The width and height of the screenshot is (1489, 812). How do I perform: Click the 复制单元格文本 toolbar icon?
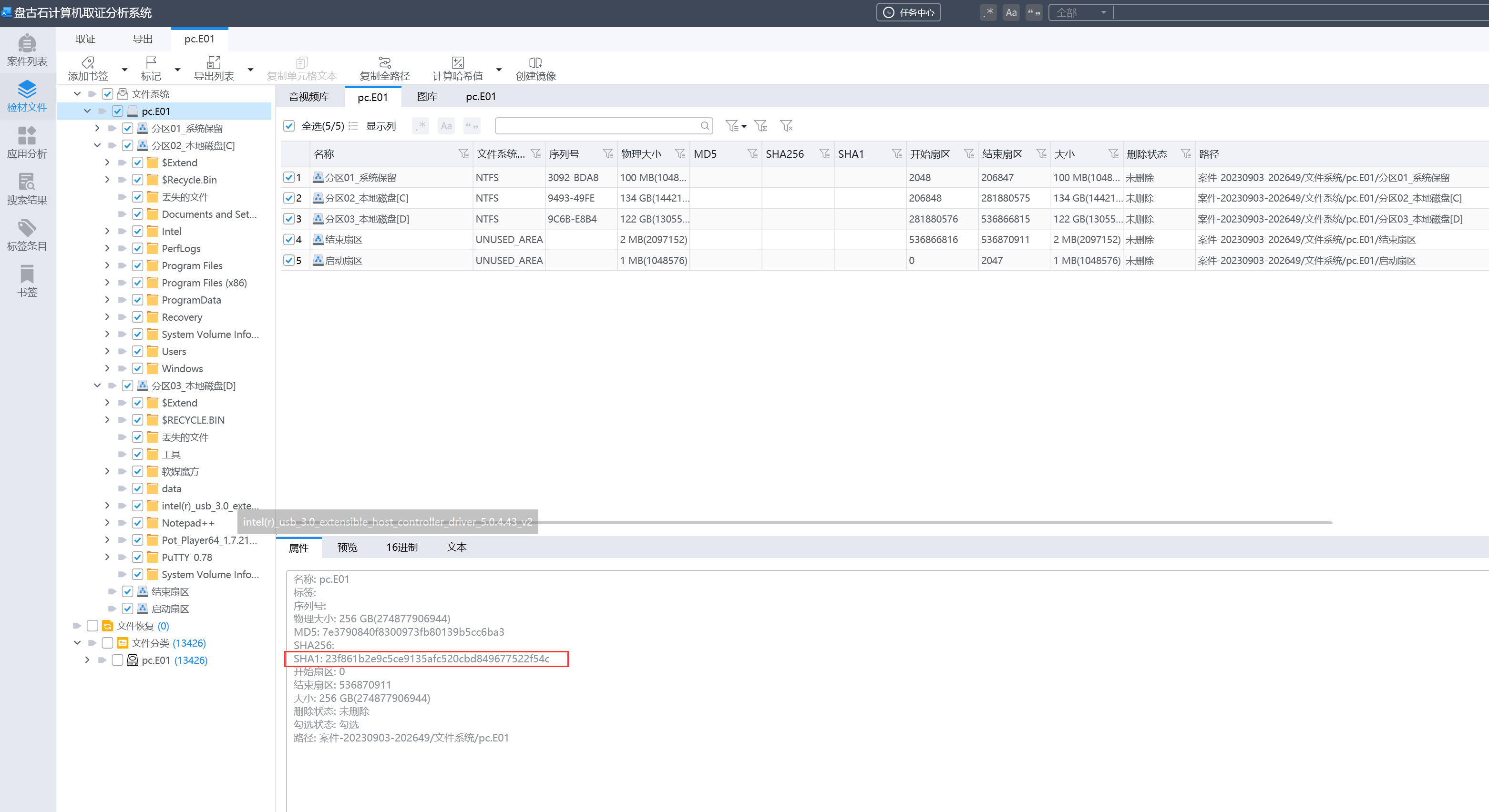click(x=302, y=62)
